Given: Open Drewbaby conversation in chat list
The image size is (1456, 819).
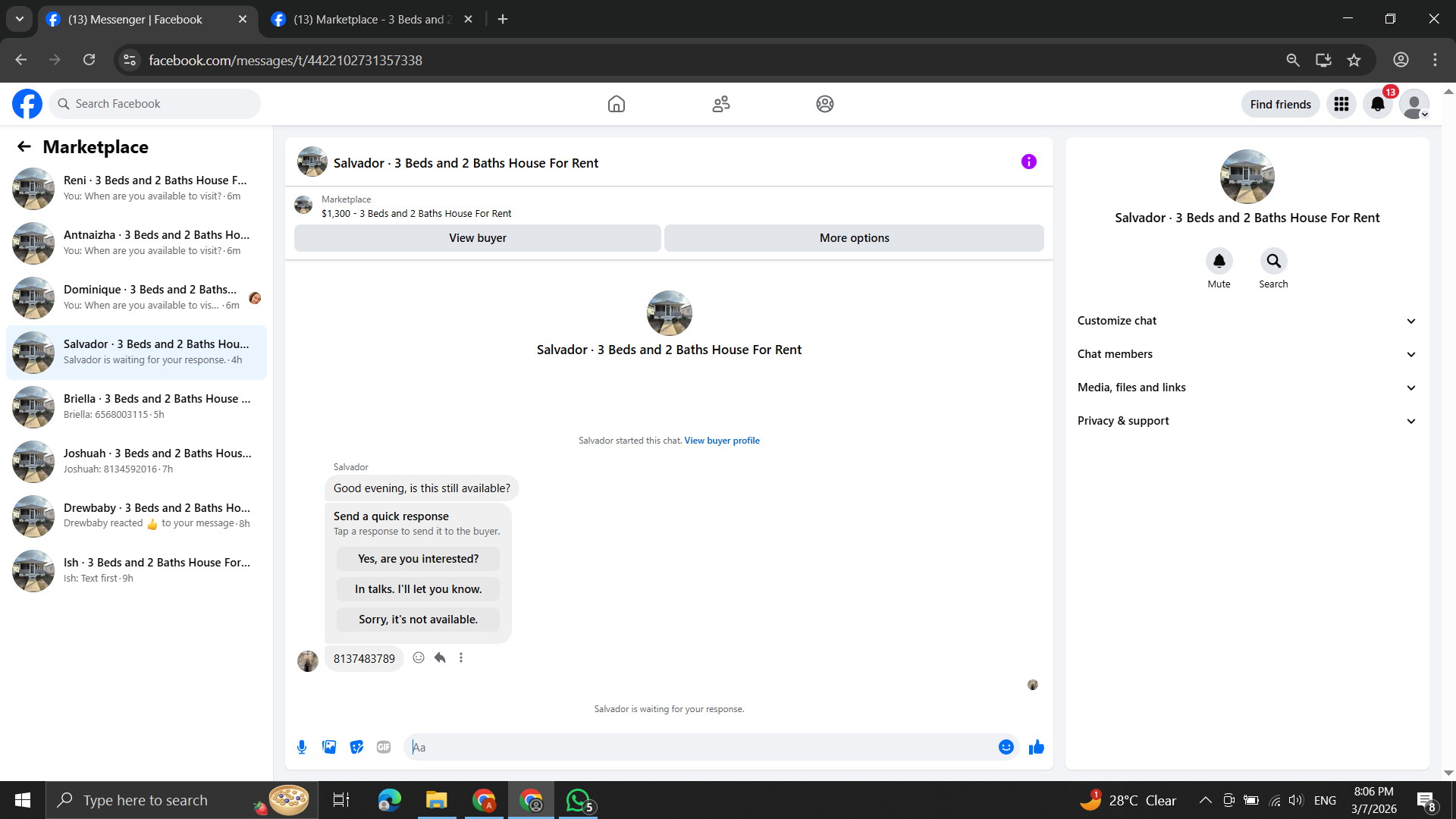Looking at the screenshot, I should (136, 516).
